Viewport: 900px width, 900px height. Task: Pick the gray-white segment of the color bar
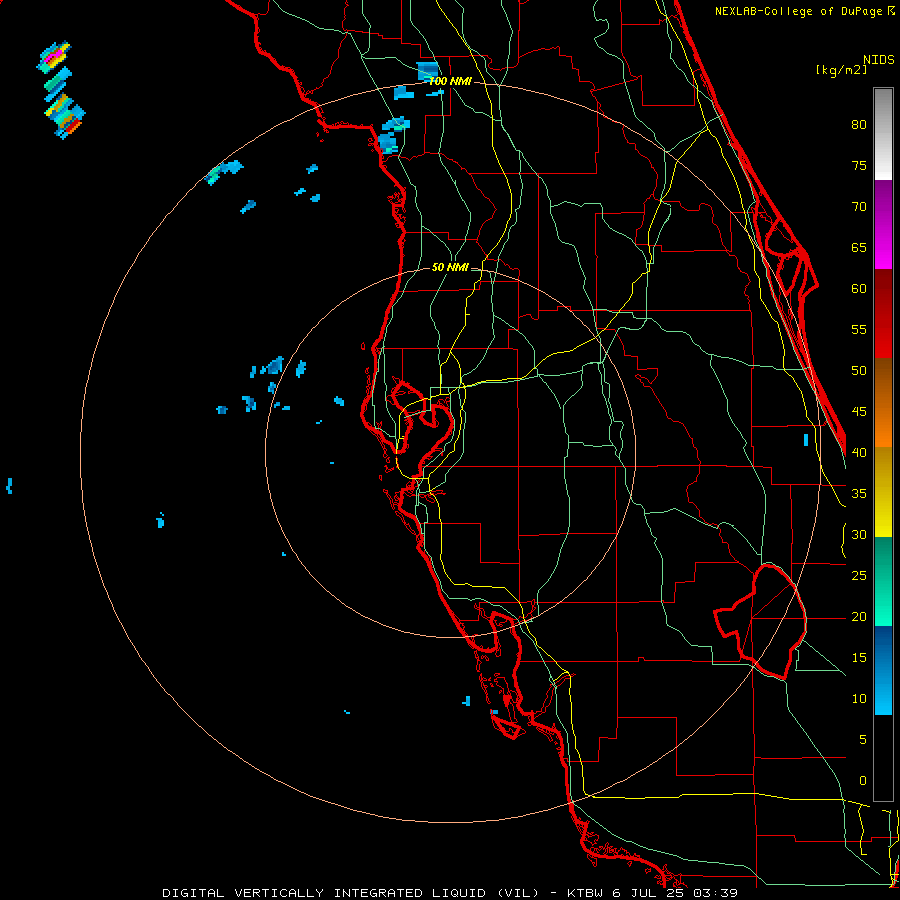click(x=883, y=134)
